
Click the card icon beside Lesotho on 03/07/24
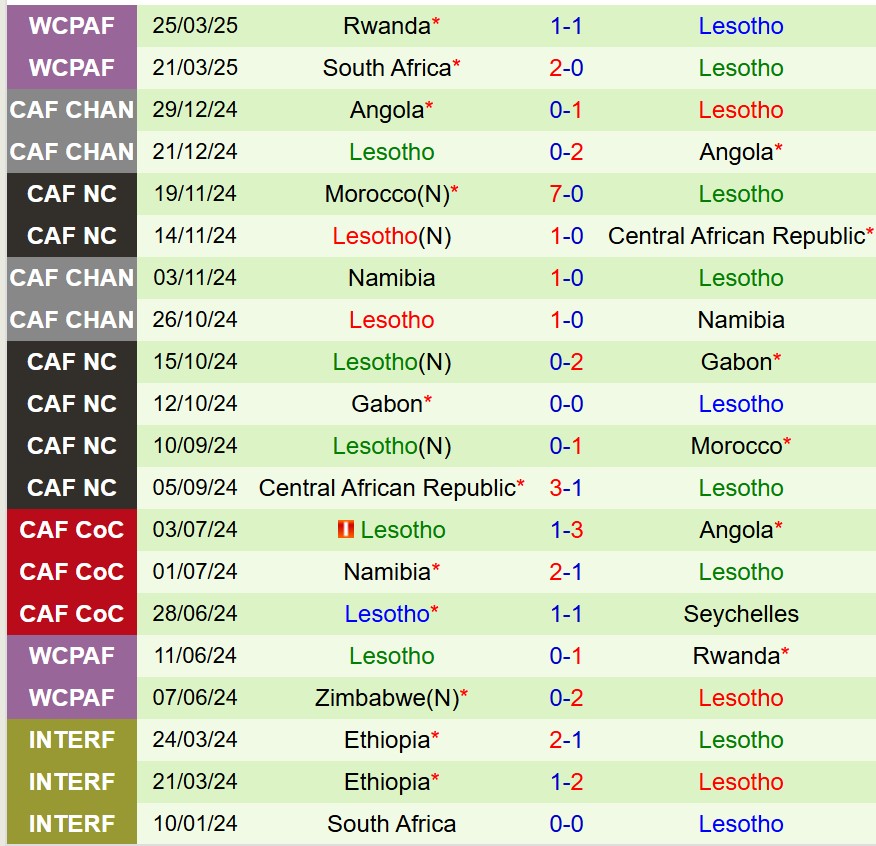click(345, 530)
